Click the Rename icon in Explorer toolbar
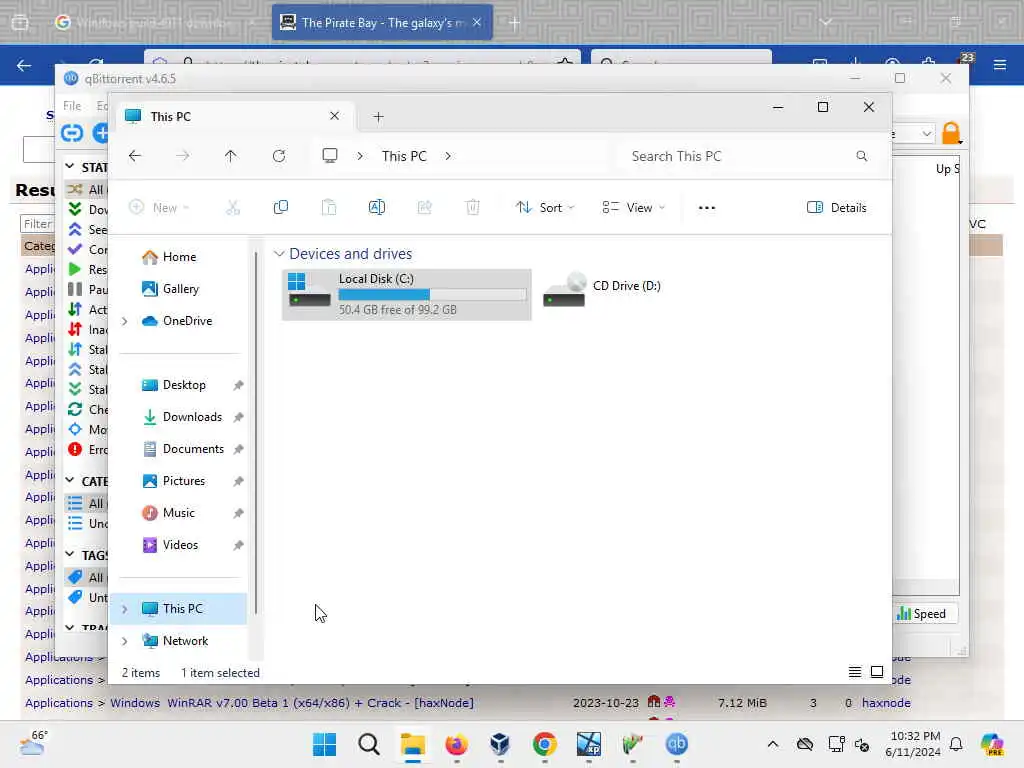The height and width of the screenshot is (768, 1024). pyautogui.click(x=377, y=208)
